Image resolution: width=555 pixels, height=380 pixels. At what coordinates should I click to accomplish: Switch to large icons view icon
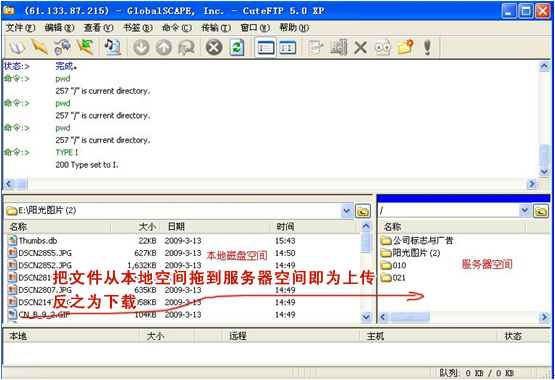click(288, 47)
